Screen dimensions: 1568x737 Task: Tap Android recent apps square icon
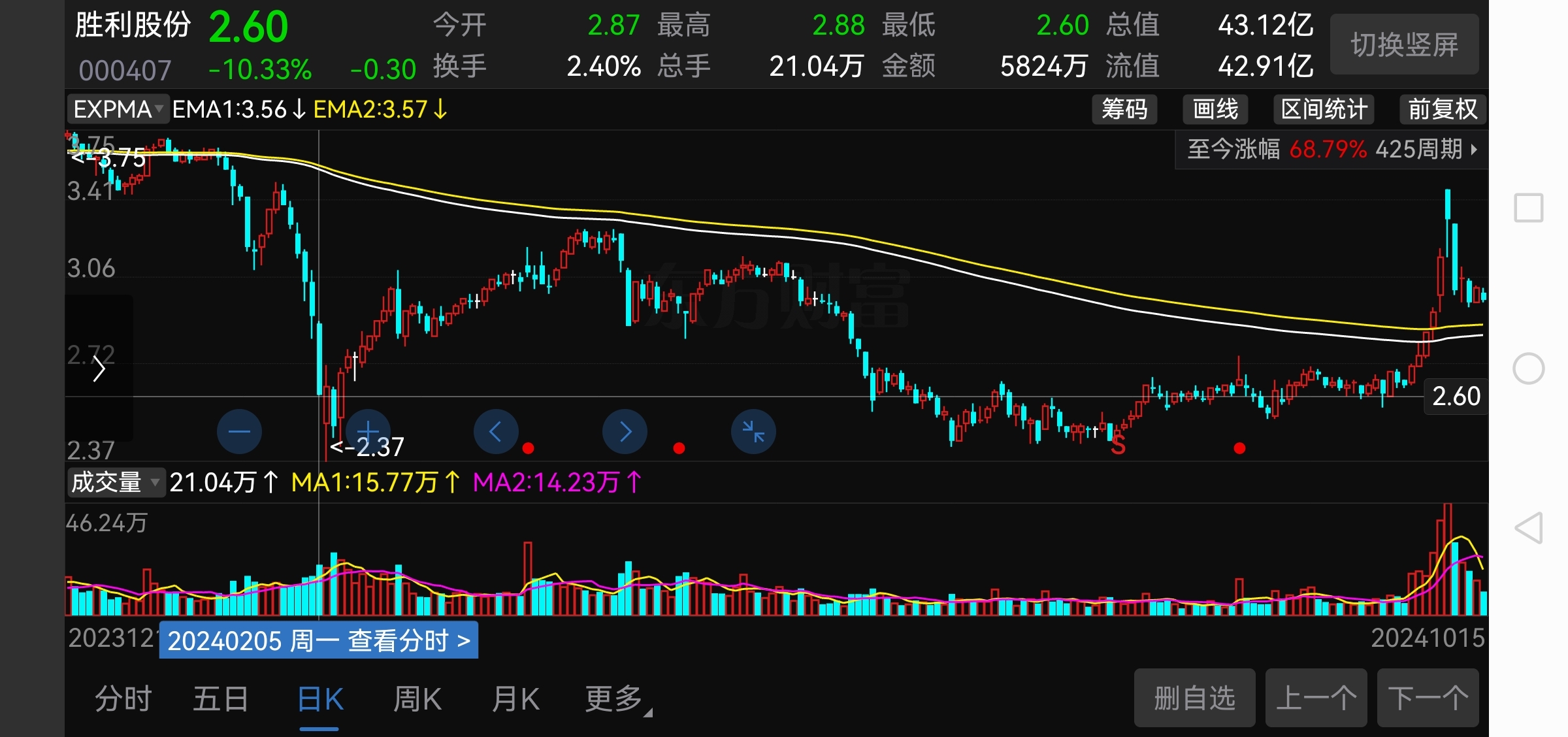[x=1529, y=208]
